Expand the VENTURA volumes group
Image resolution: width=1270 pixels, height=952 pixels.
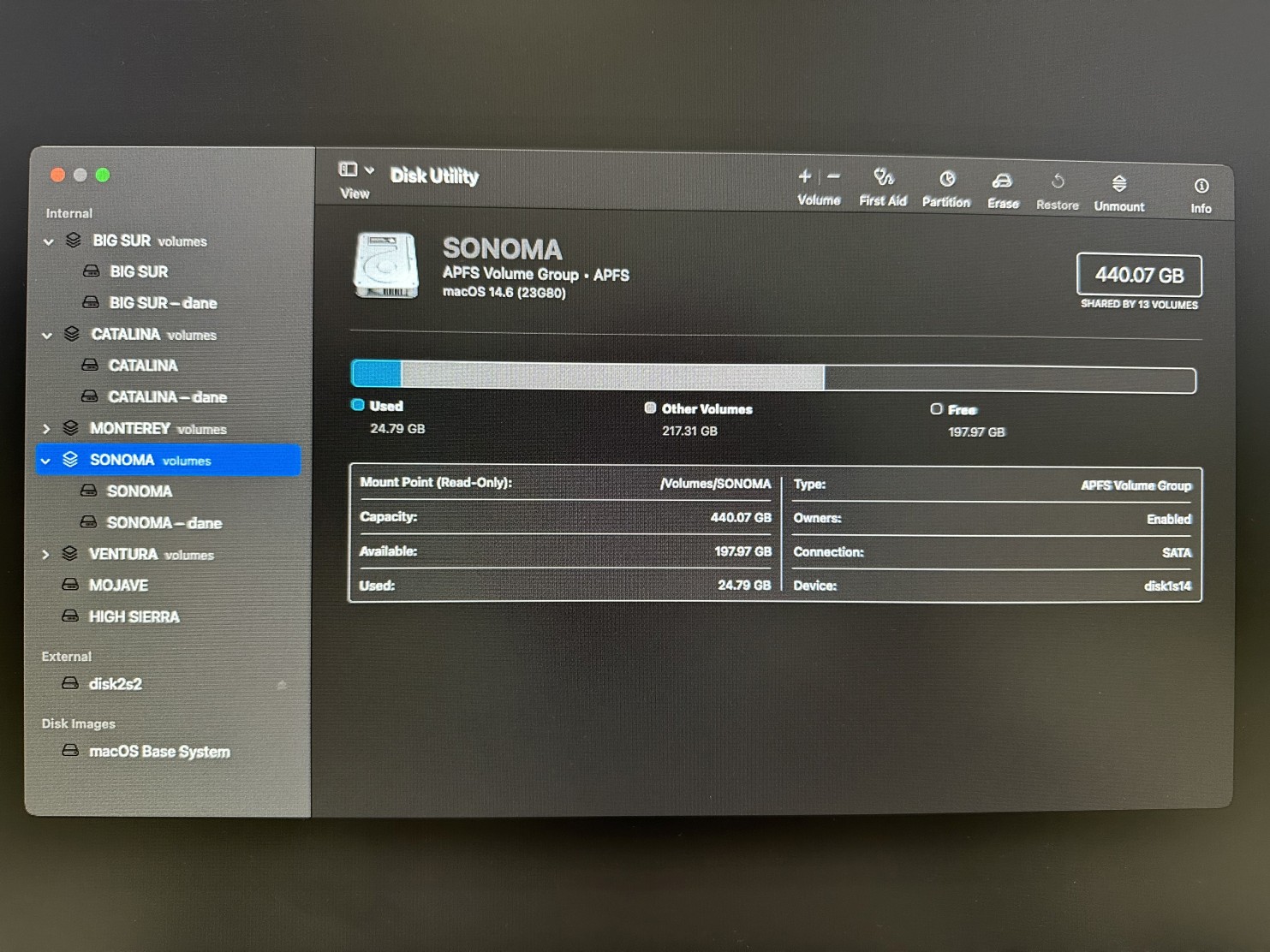coord(45,555)
